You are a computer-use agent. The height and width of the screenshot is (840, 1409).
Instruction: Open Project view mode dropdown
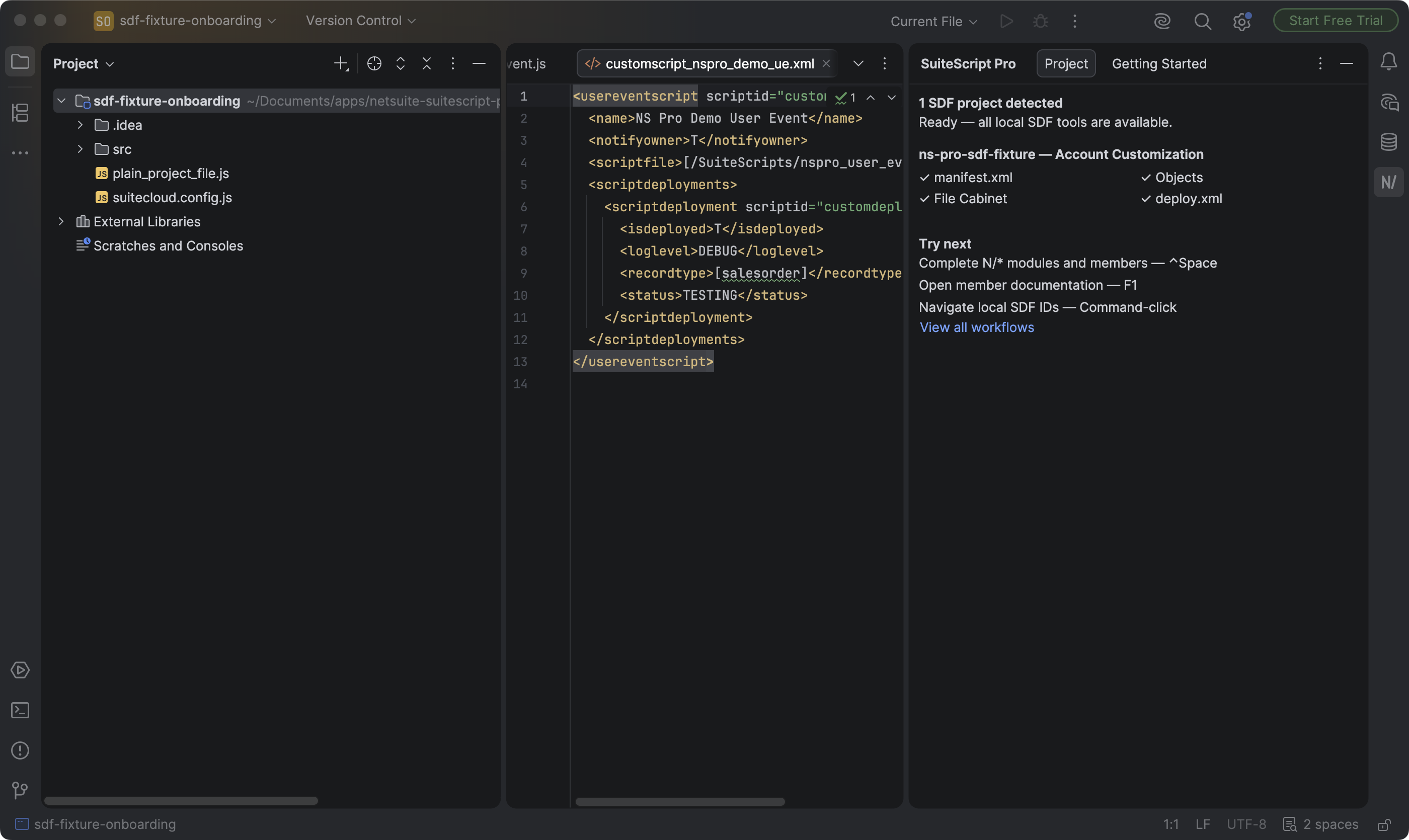coord(83,64)
